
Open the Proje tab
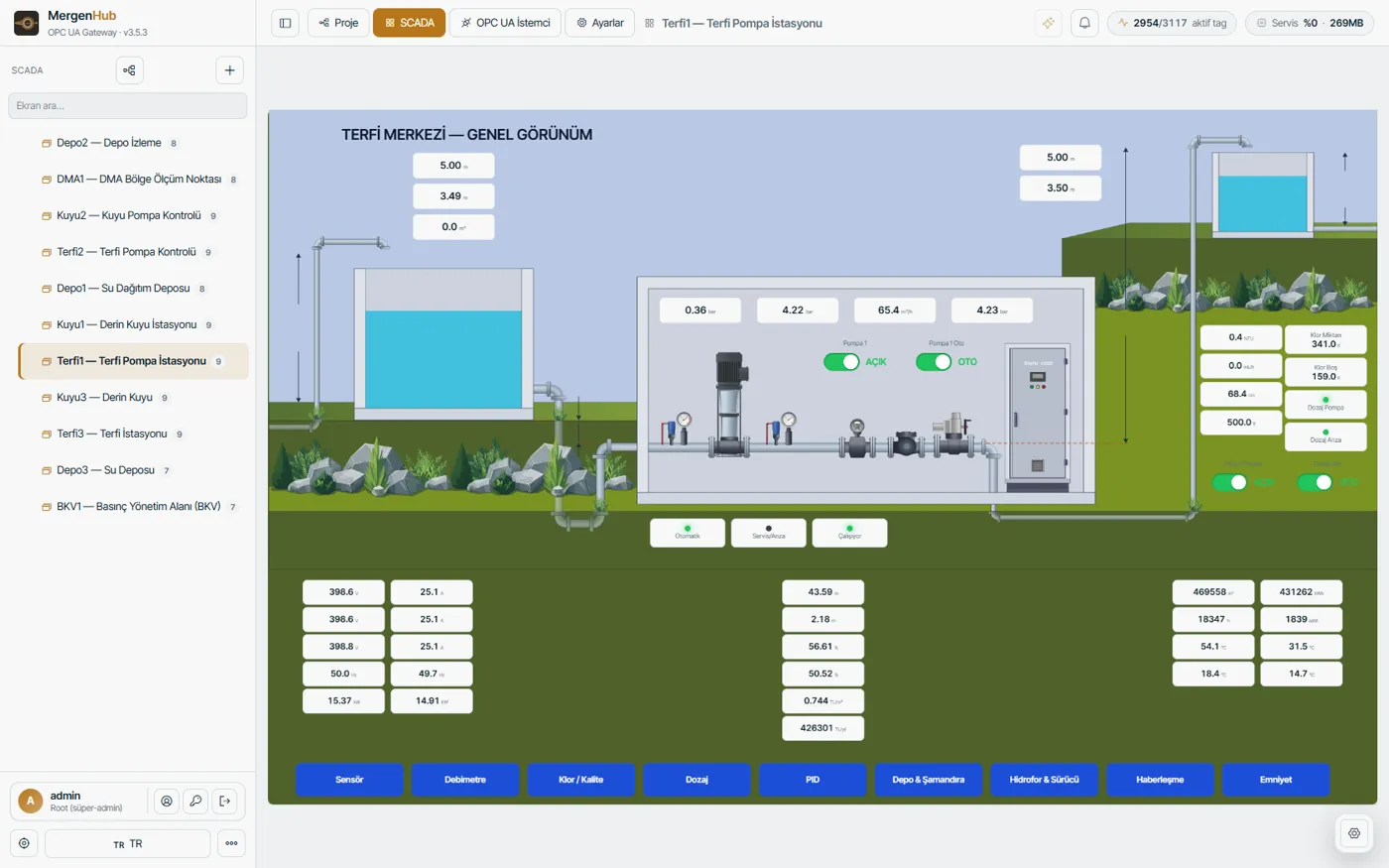[x=338, y=23]
